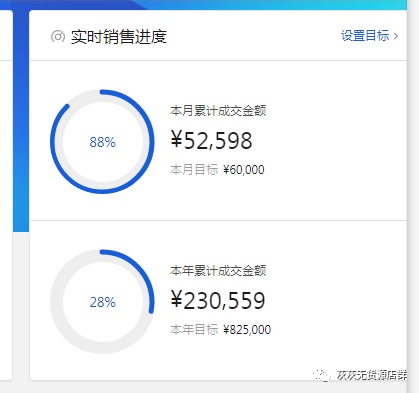Click the 88% monthly progress ring
Image resolution: width=419 pixels, height=393 pixels.
[x=102, y=141]
